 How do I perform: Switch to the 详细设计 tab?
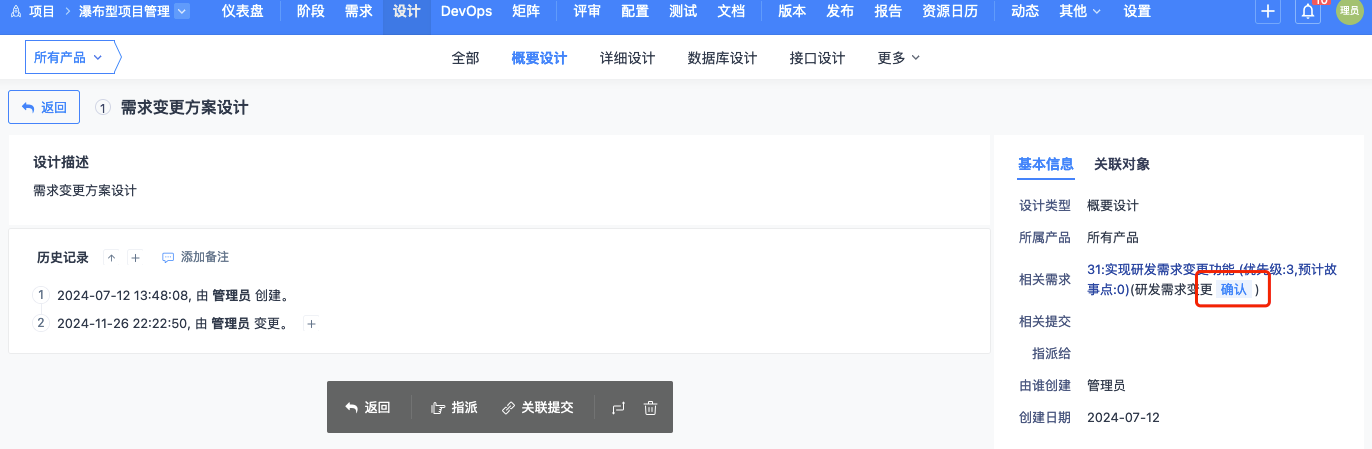(x=627, y=58)
